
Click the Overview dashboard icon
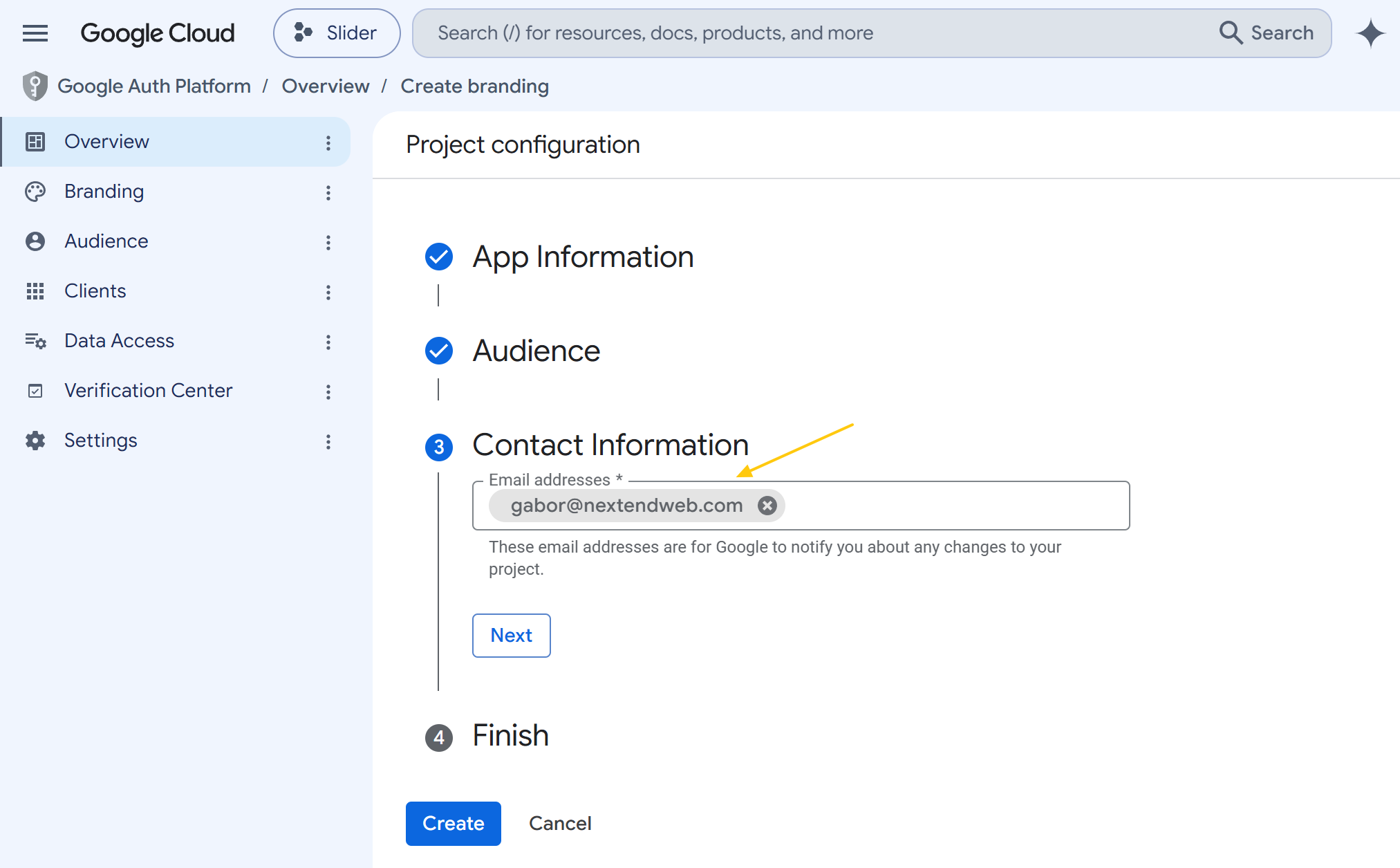35,142
